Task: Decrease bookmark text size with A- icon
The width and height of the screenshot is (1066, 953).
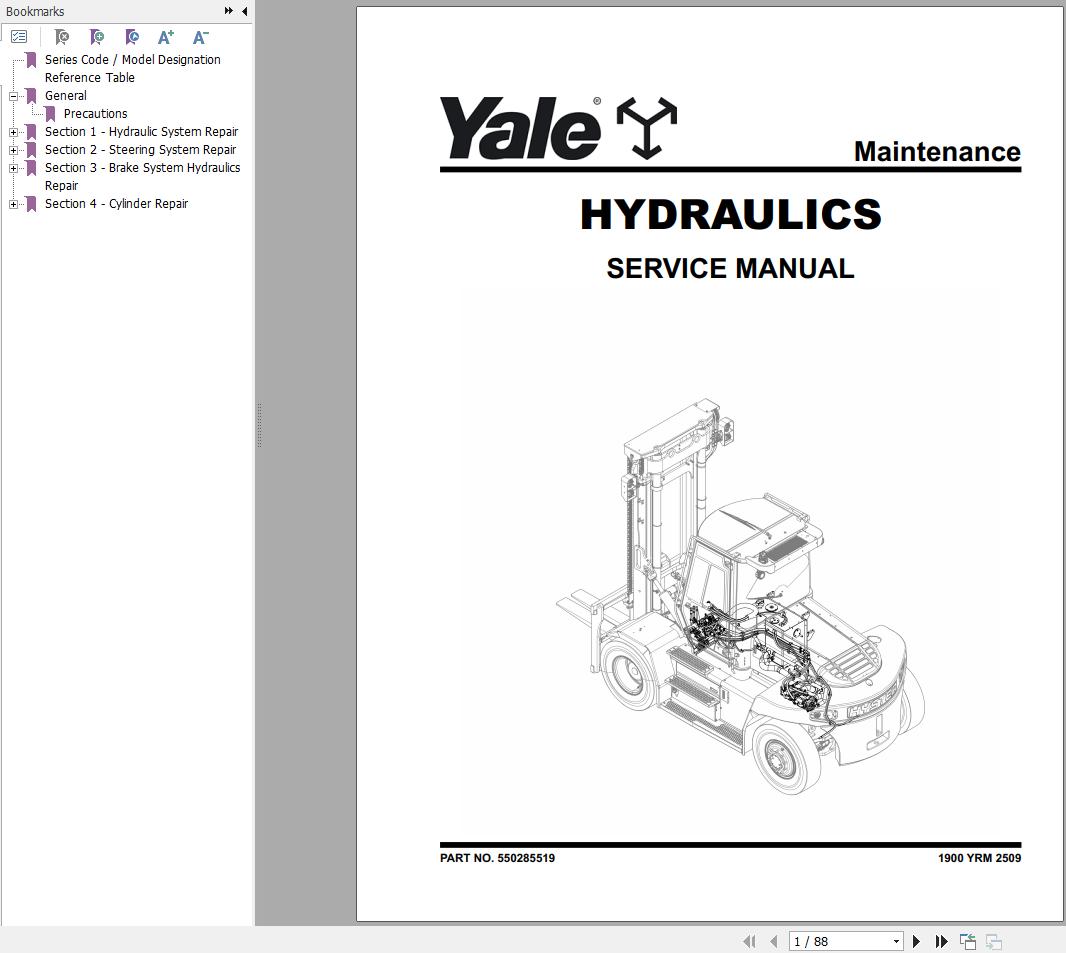Action: point(201,37)
